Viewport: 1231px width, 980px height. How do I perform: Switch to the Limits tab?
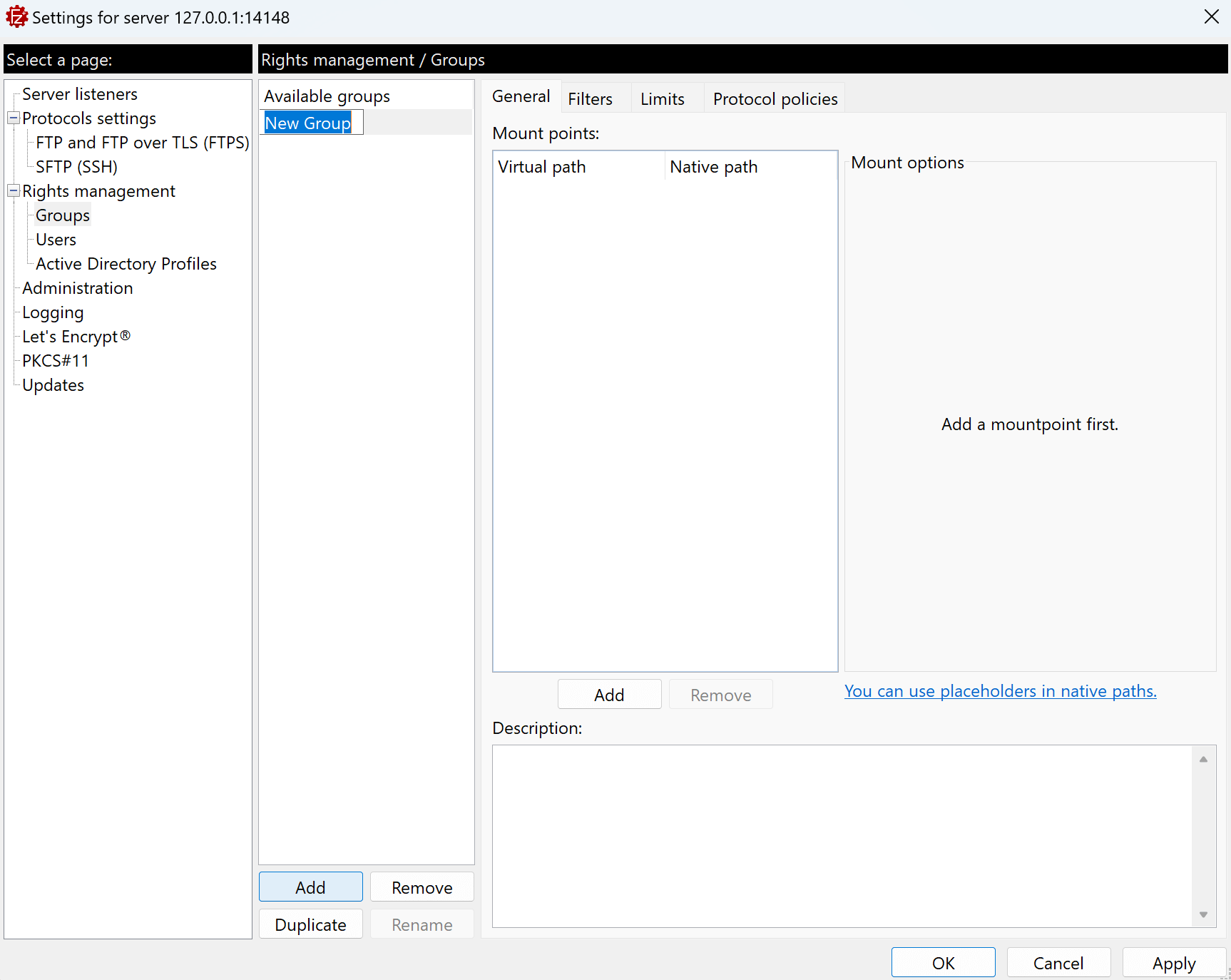coord(662,99)
